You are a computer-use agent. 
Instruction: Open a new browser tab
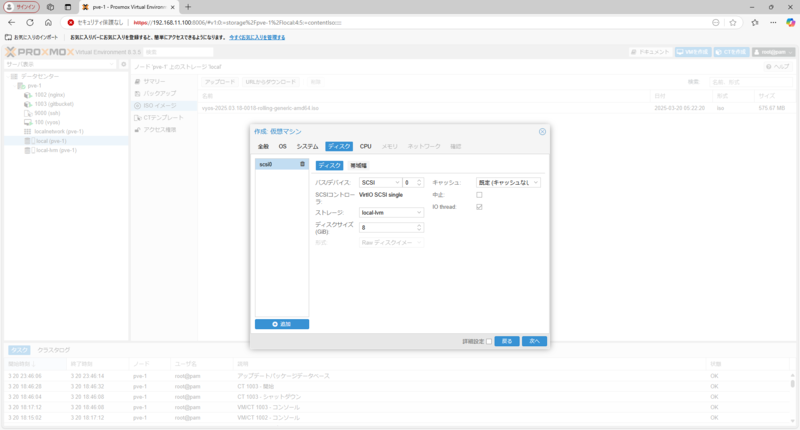pyautogui.click(x=188, y=7)
